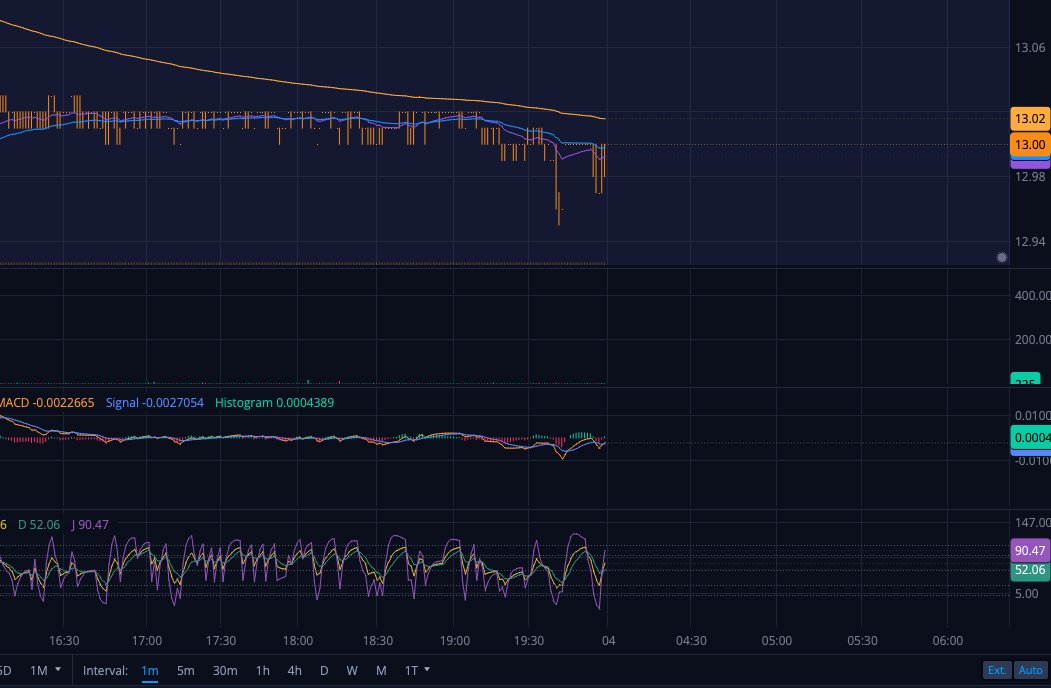The image size is (1051, 688).
Task: Click the 5.00 KDJ axis label
Action: click(x=1026, y=593)
